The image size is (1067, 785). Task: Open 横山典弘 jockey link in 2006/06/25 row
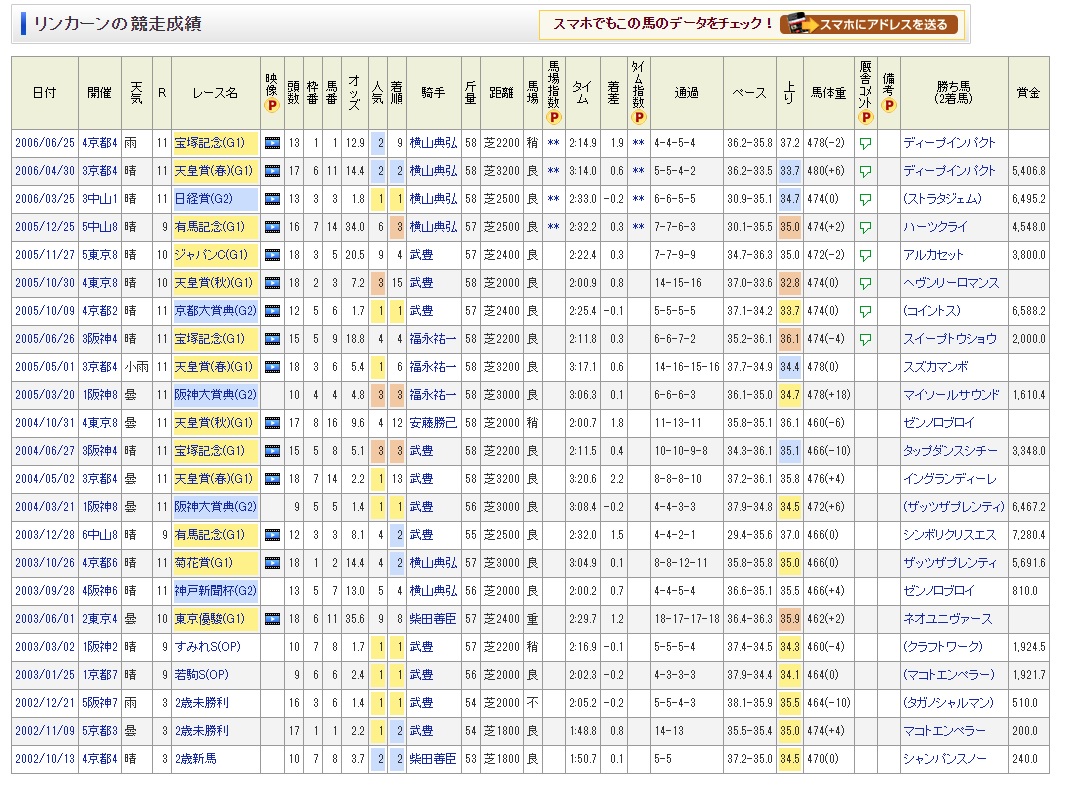[433, 144]
